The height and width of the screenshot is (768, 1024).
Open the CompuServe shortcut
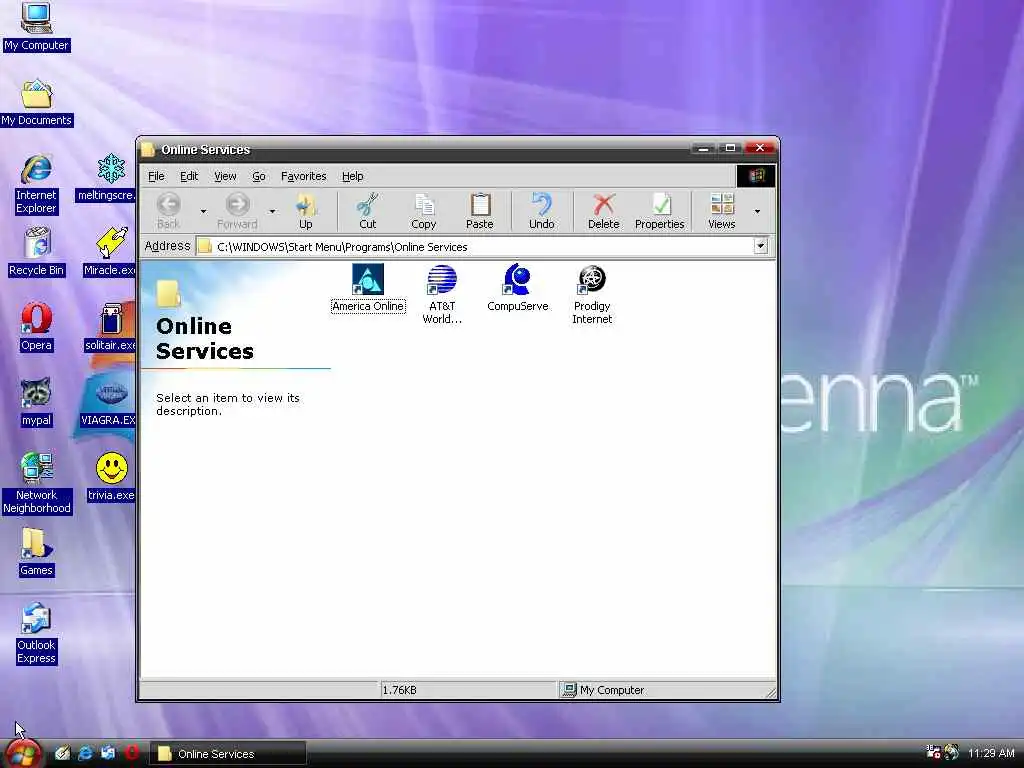[517, 288]
